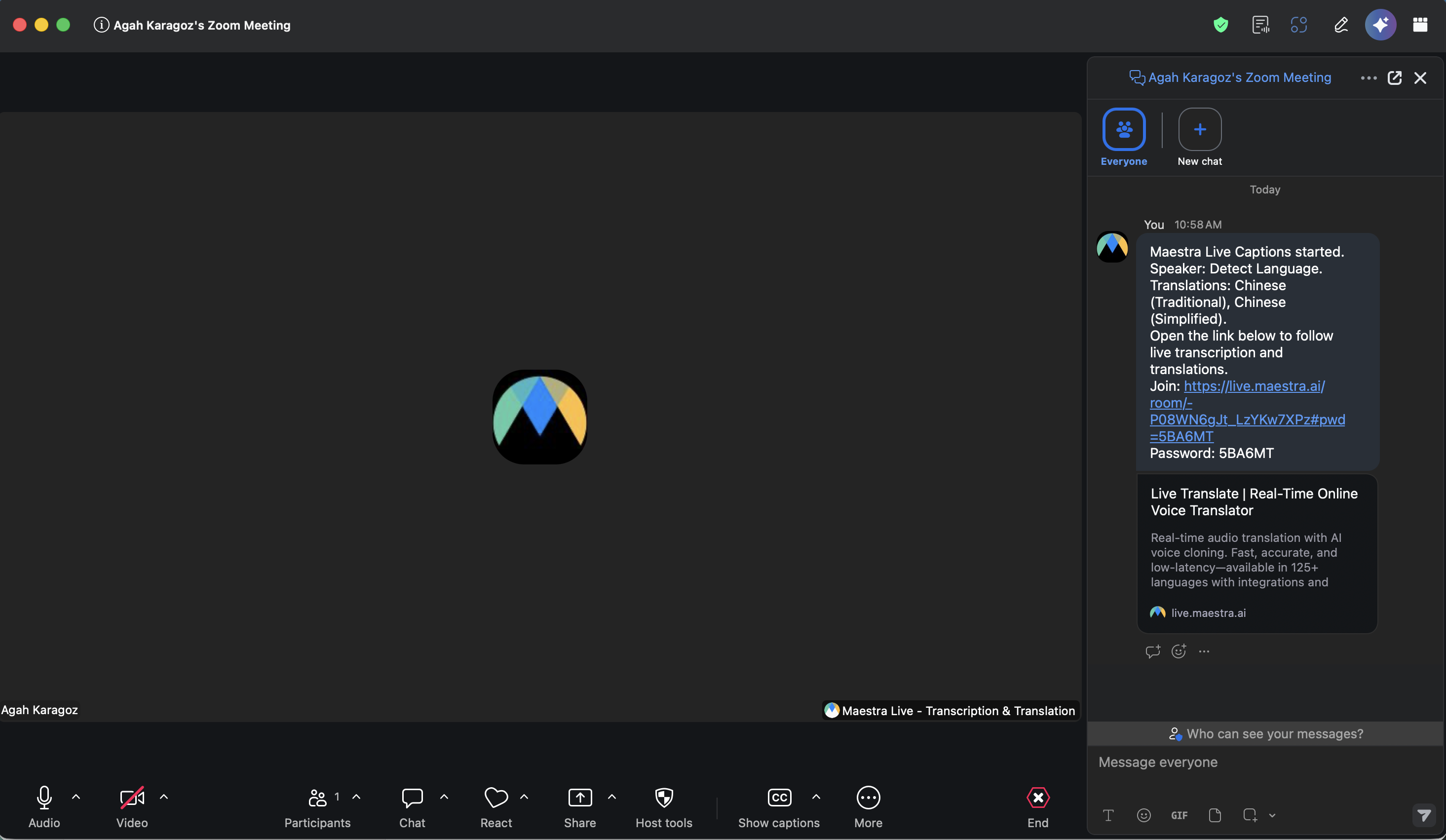Screen dimensions: 1446x840
Task: Open the More menu in toolbar
Action: pos(868,807)
